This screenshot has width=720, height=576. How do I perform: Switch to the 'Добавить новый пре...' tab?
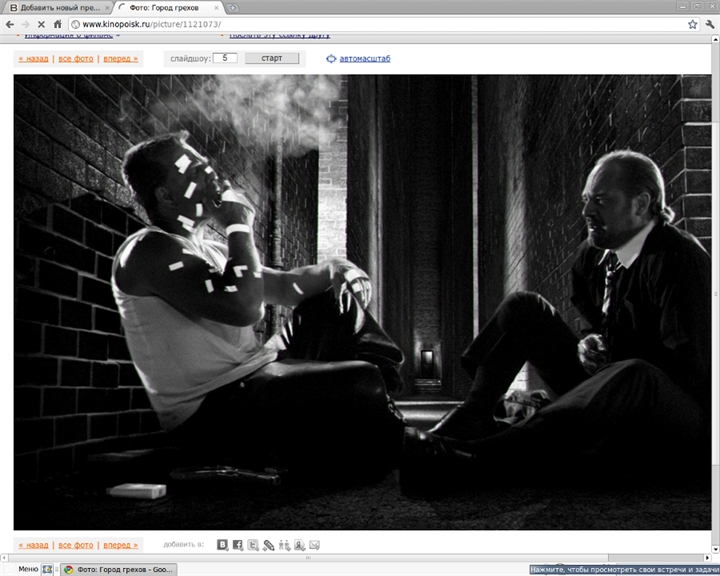coord(57,8)
